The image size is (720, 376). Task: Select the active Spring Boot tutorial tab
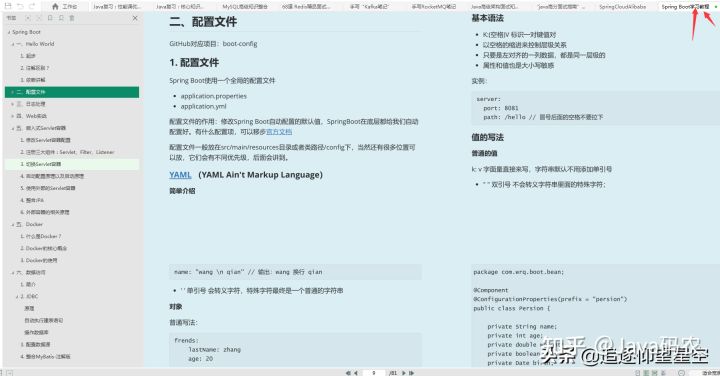tap(685, 7)
